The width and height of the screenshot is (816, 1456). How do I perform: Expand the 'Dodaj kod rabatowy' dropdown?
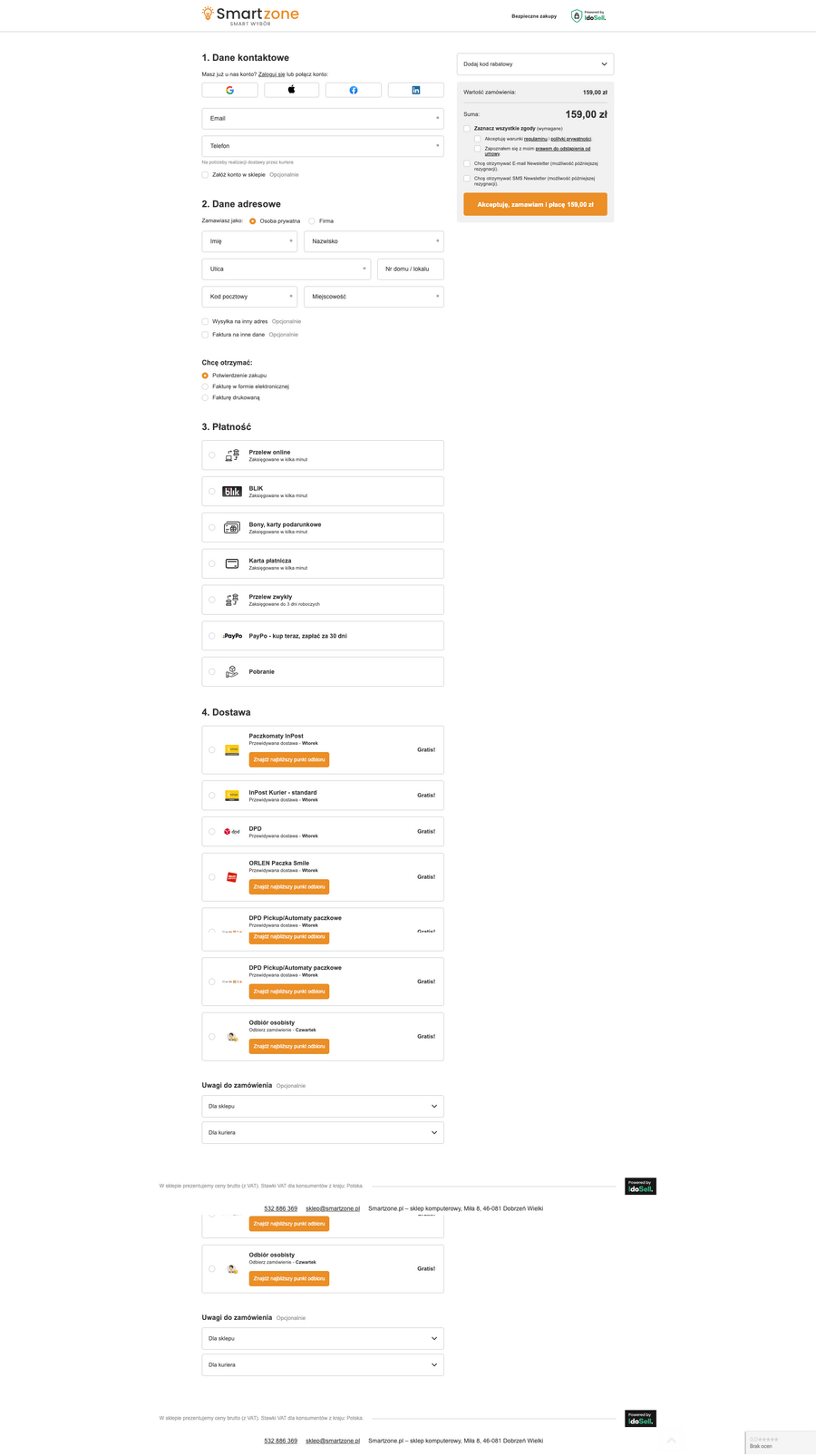[535, 64]
